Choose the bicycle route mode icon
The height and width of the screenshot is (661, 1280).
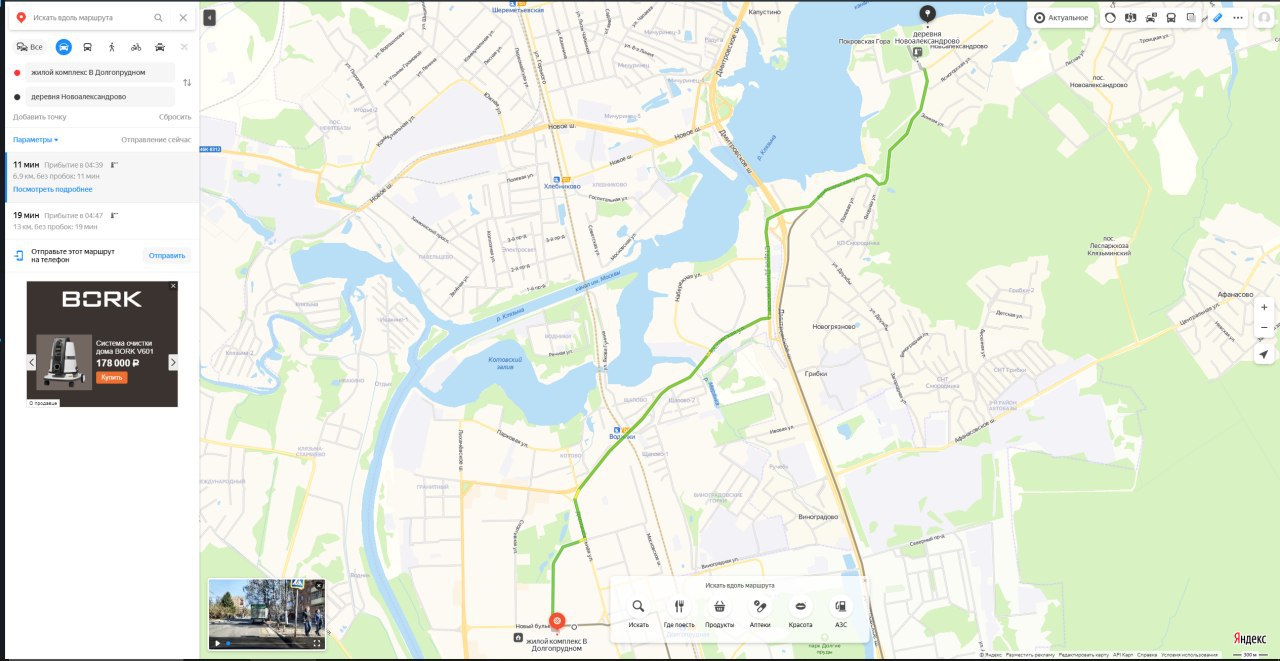click(x=136, y=47)
